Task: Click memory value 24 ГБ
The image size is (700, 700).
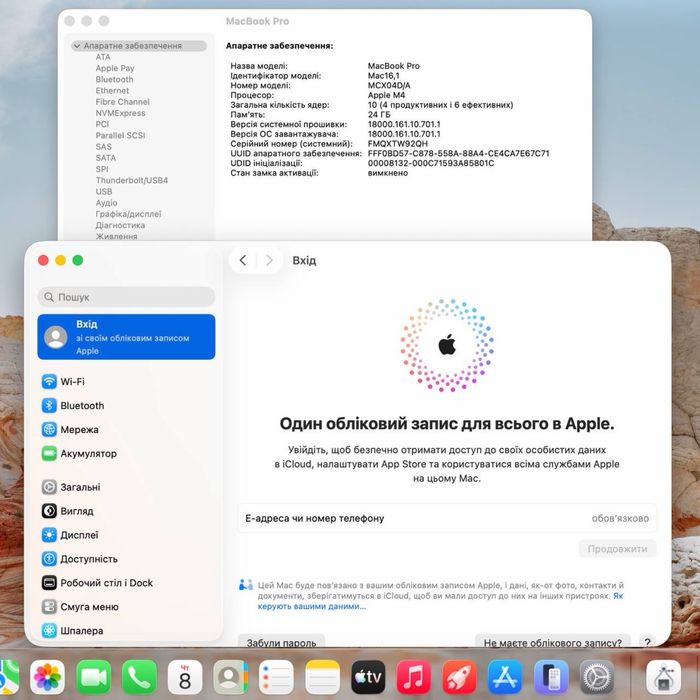Action: 379,115
